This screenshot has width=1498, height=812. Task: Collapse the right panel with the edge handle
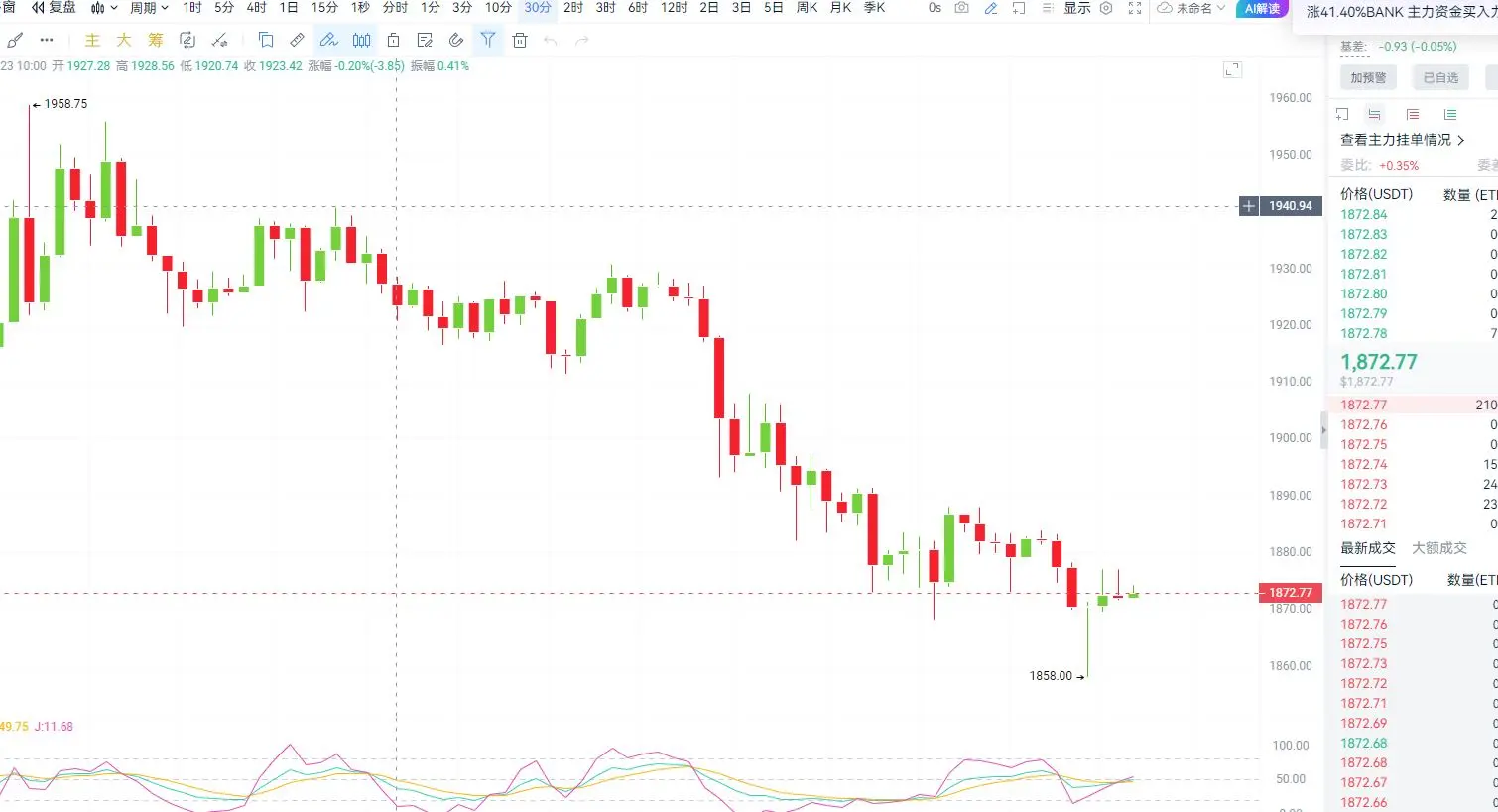1323,430
